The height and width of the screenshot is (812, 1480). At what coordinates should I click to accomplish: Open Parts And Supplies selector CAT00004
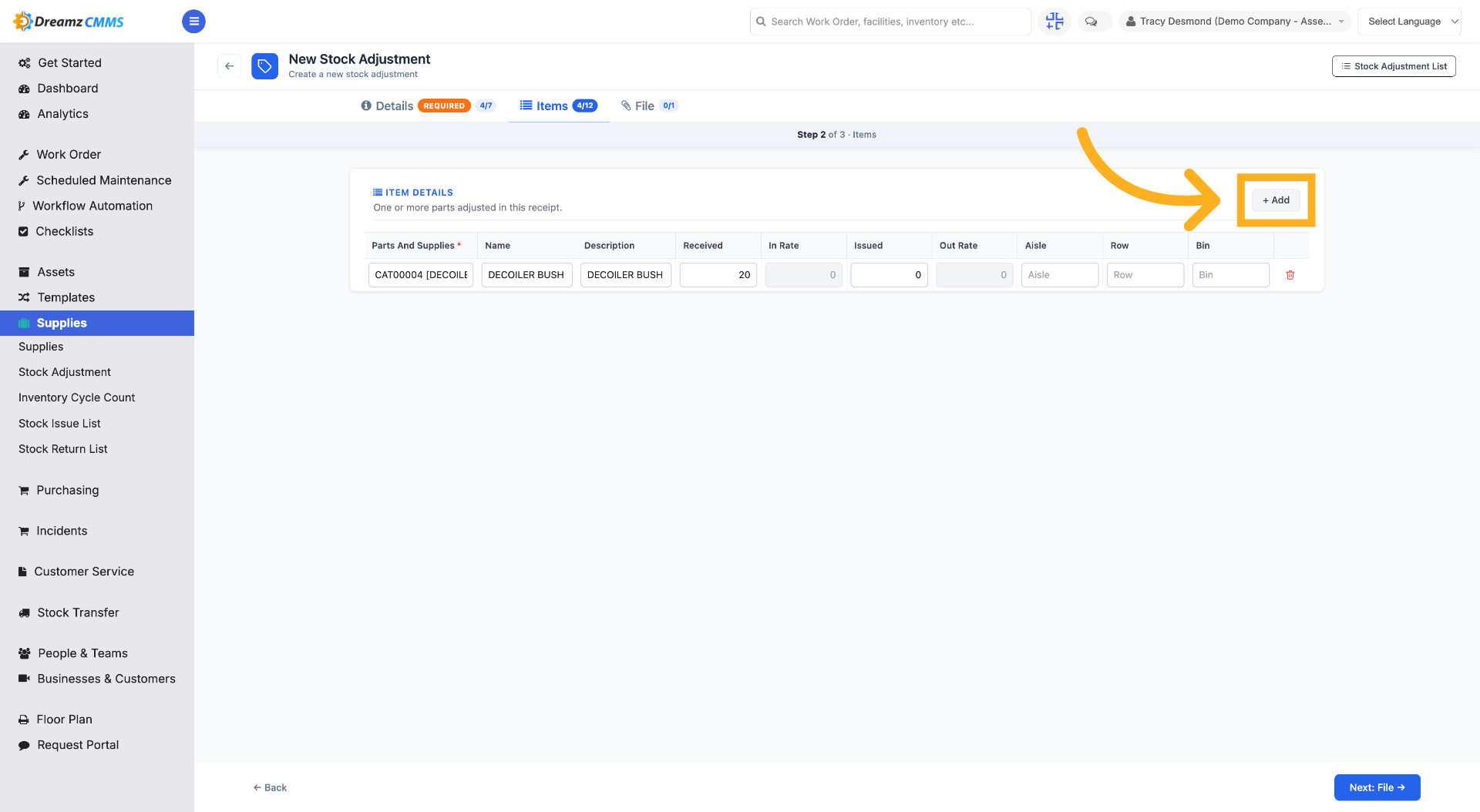point(421,275)
